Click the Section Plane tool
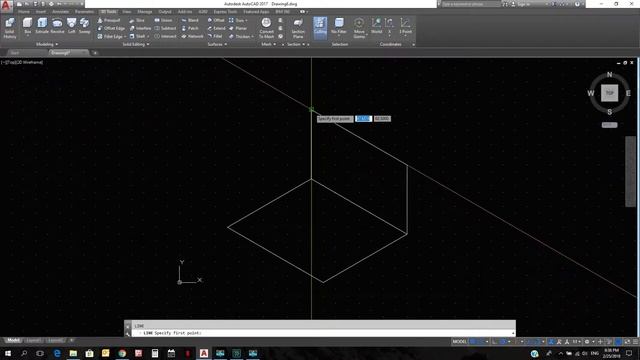 click(298, 28)
